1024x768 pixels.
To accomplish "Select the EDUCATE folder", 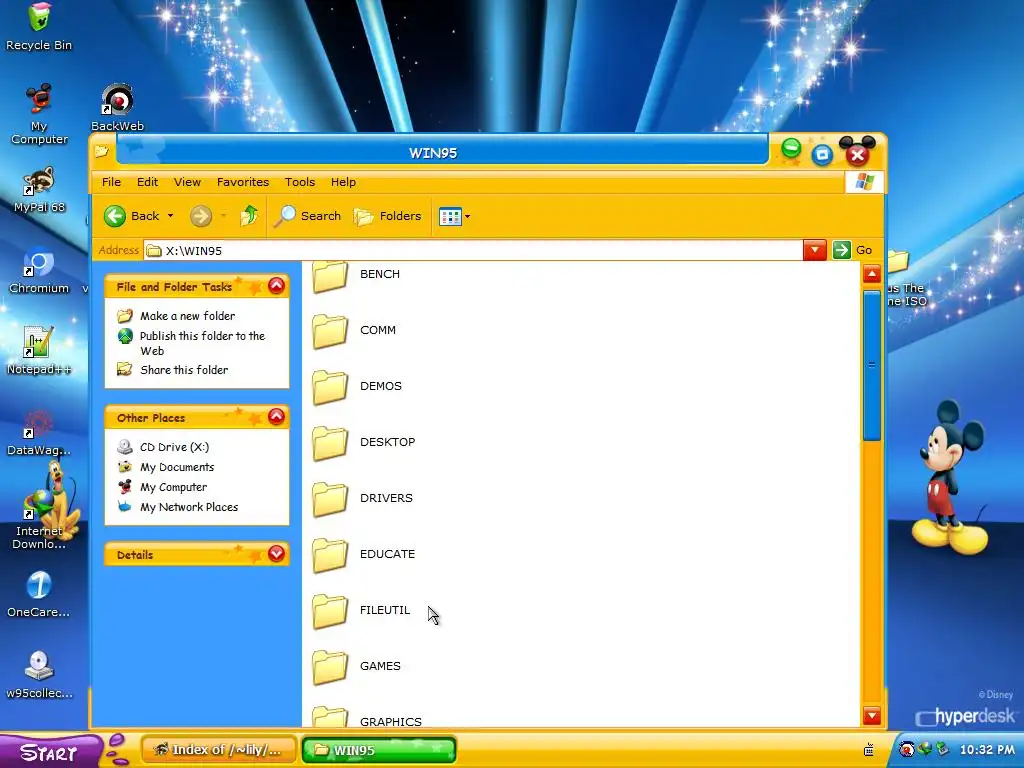I will [363, 555].
